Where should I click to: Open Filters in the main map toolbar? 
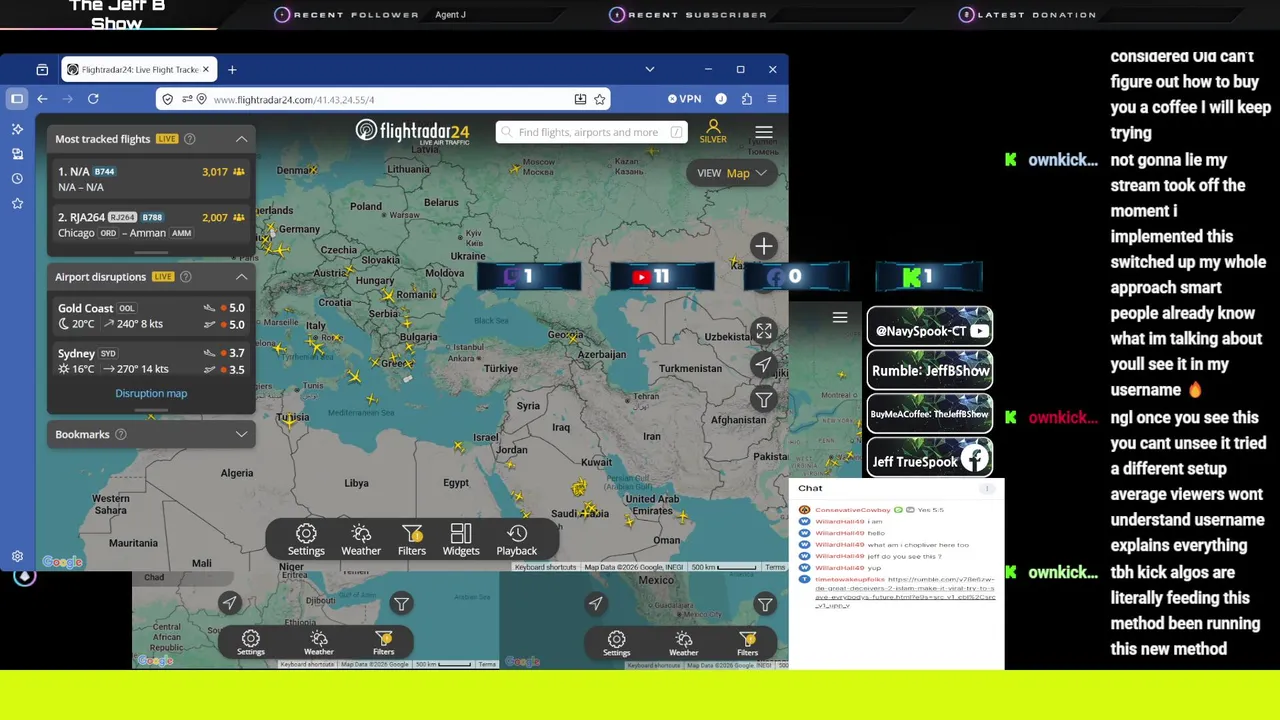(x=412, y=540)
